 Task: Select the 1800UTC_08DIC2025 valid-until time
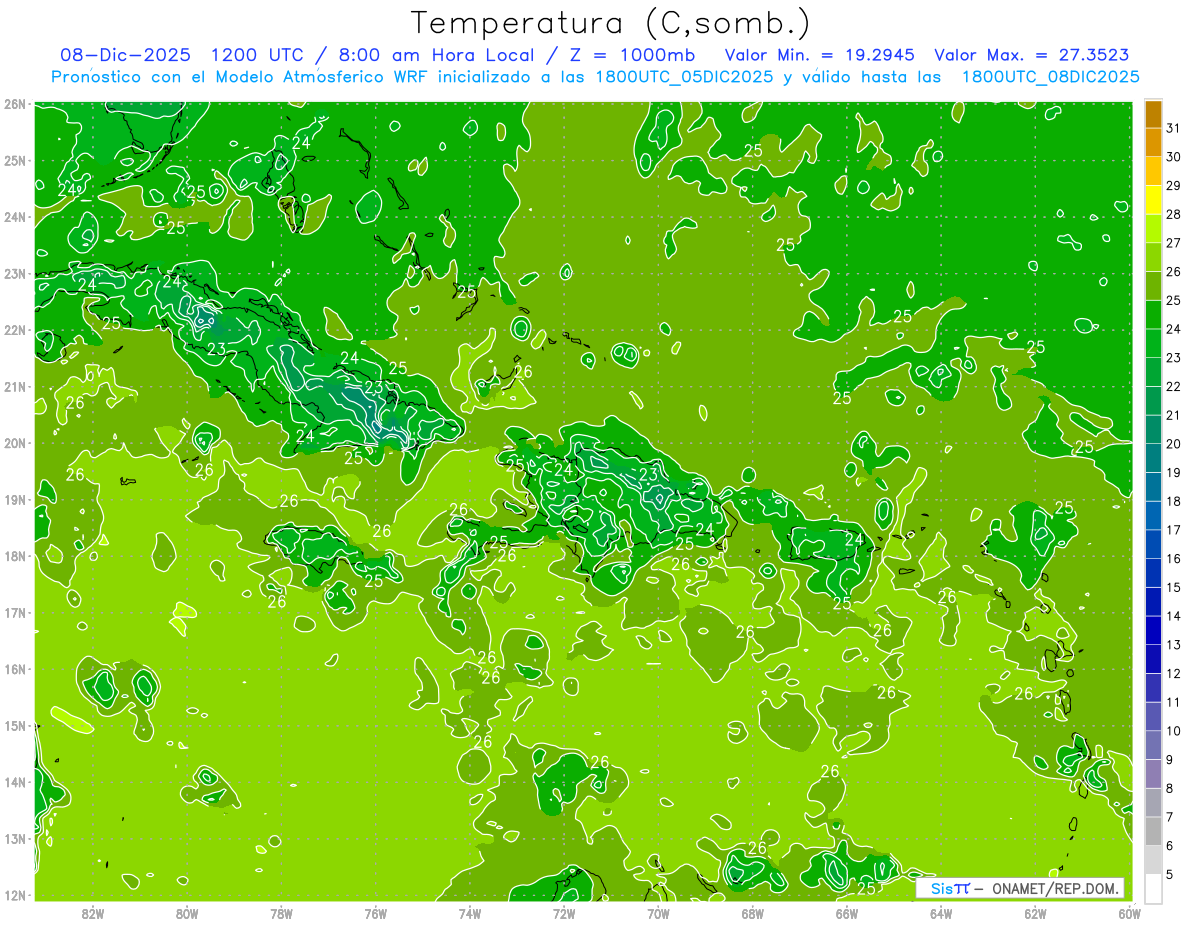[1050, 77]
